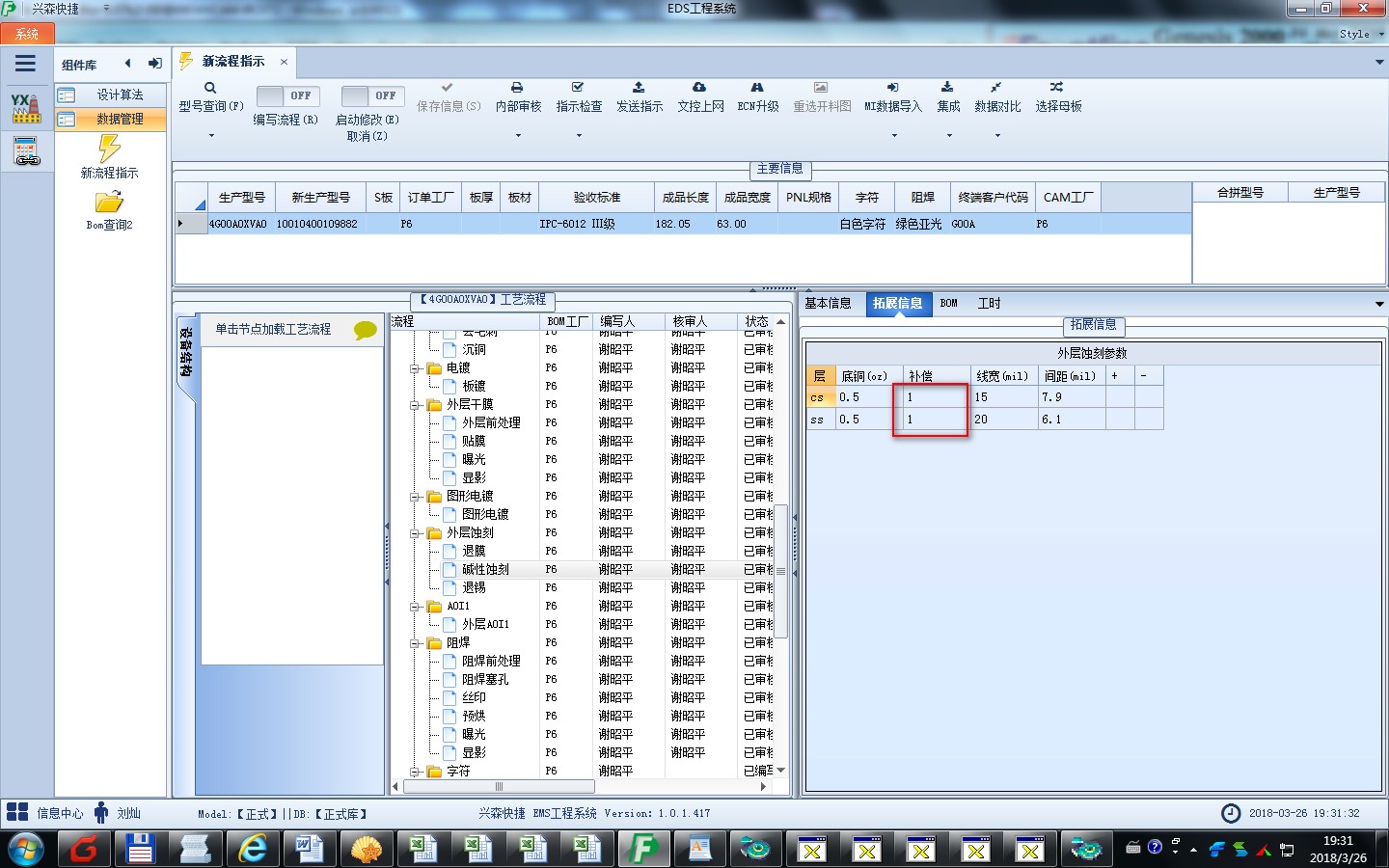1389x868 pixels.
Task: Click the 集成 download icon
Action: point(947,88)
